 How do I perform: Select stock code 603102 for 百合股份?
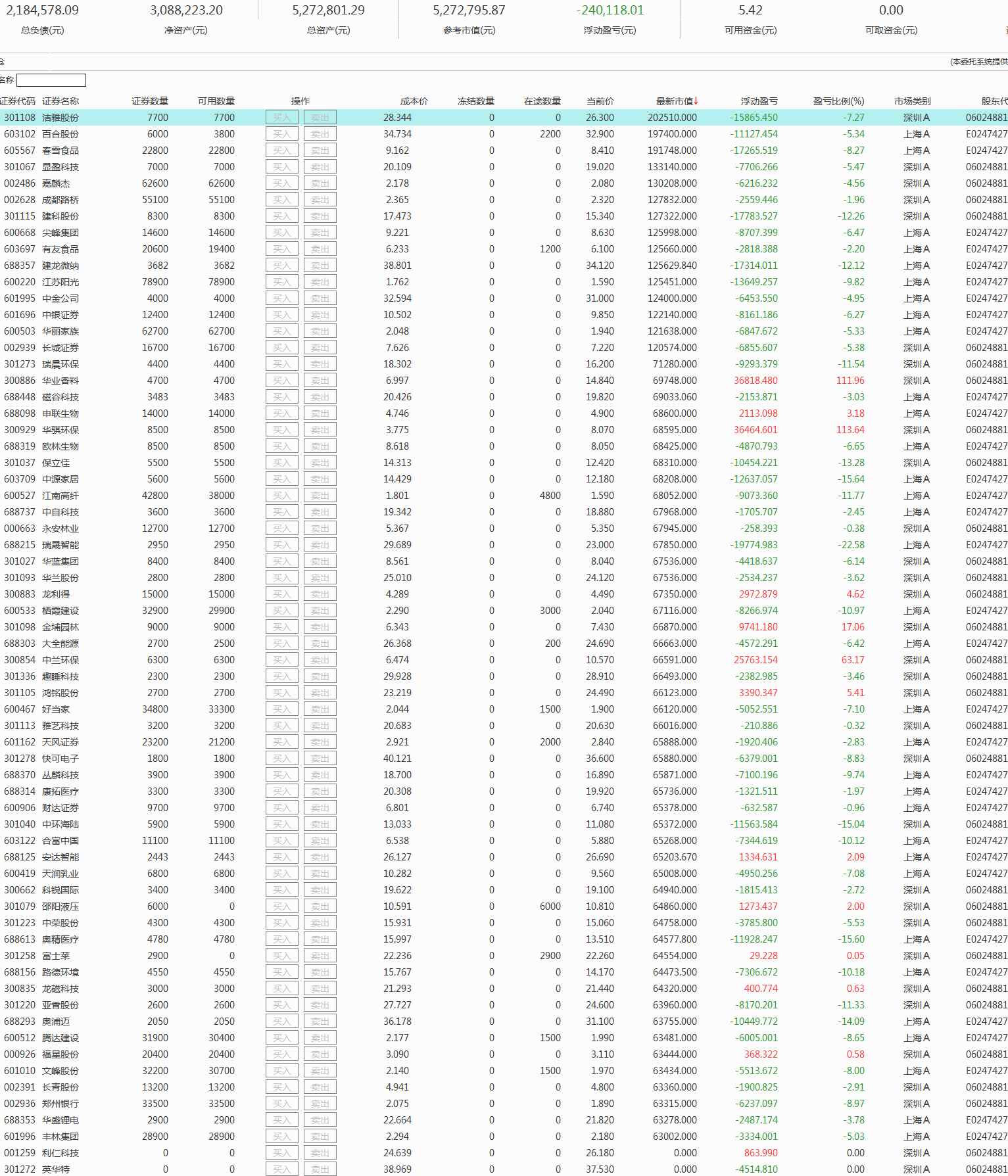click(x=20, y=134)
